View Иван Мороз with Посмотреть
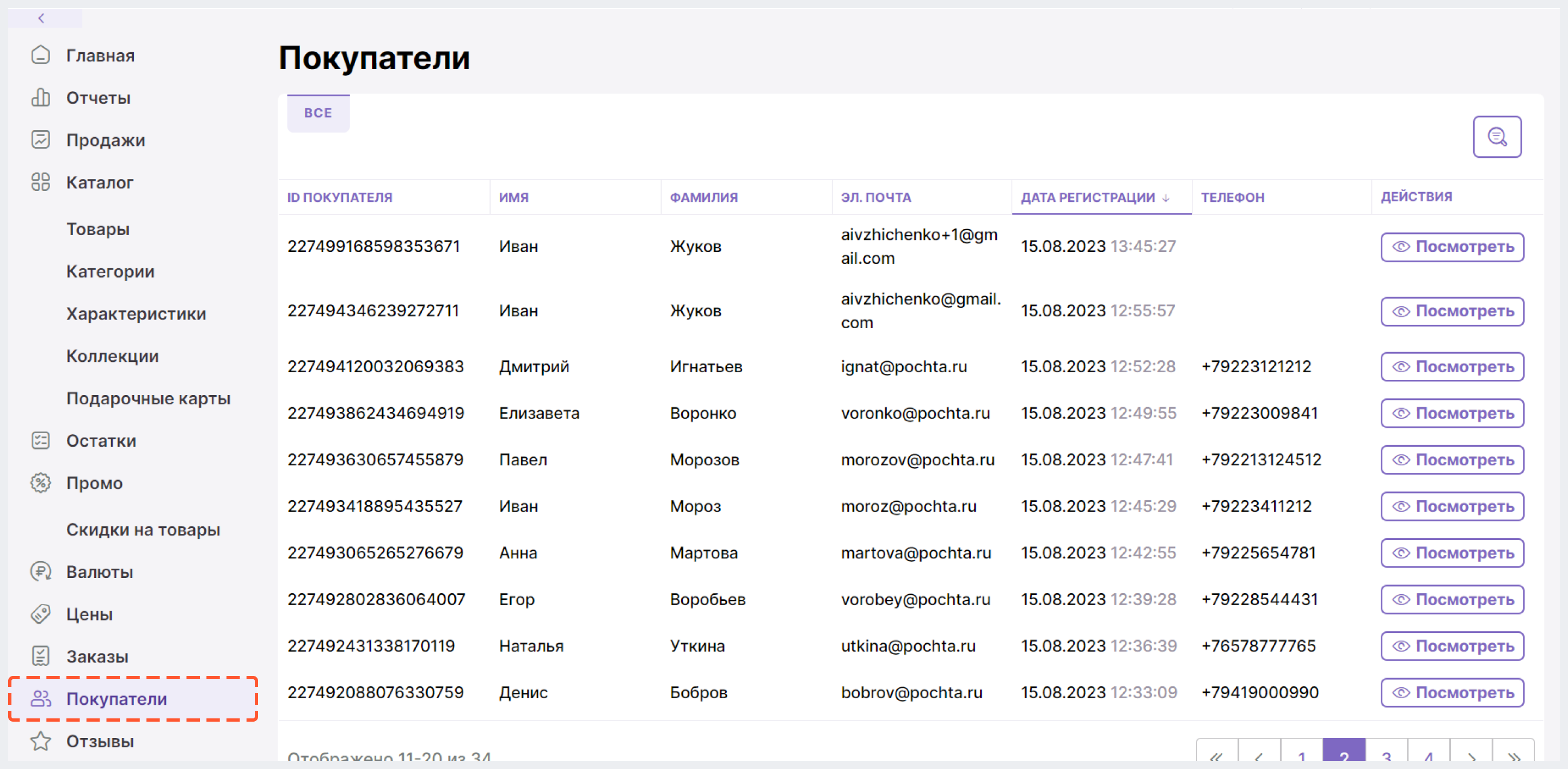 (x=1453, y=507)
